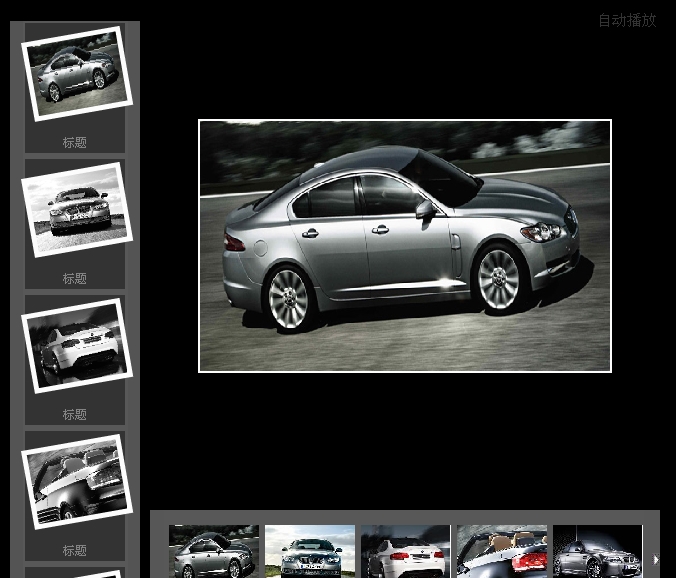Image resolution: width=676 pixels, height=578 pixels.
Task: Choose first bottom strip thumbnail, silver sedan
Action: click(x=214, y=552)
